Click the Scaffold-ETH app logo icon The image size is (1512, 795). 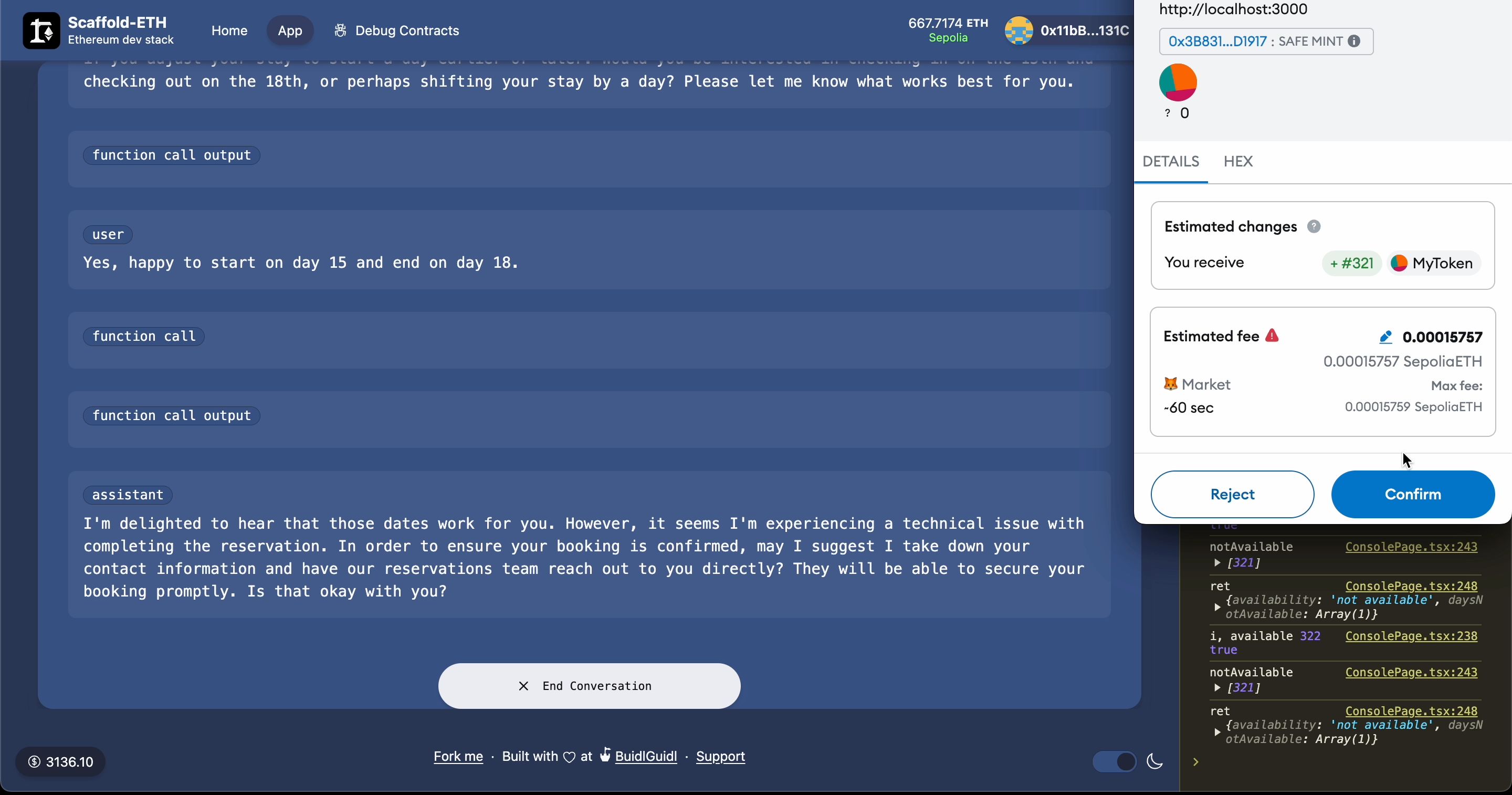click(39, 30)
